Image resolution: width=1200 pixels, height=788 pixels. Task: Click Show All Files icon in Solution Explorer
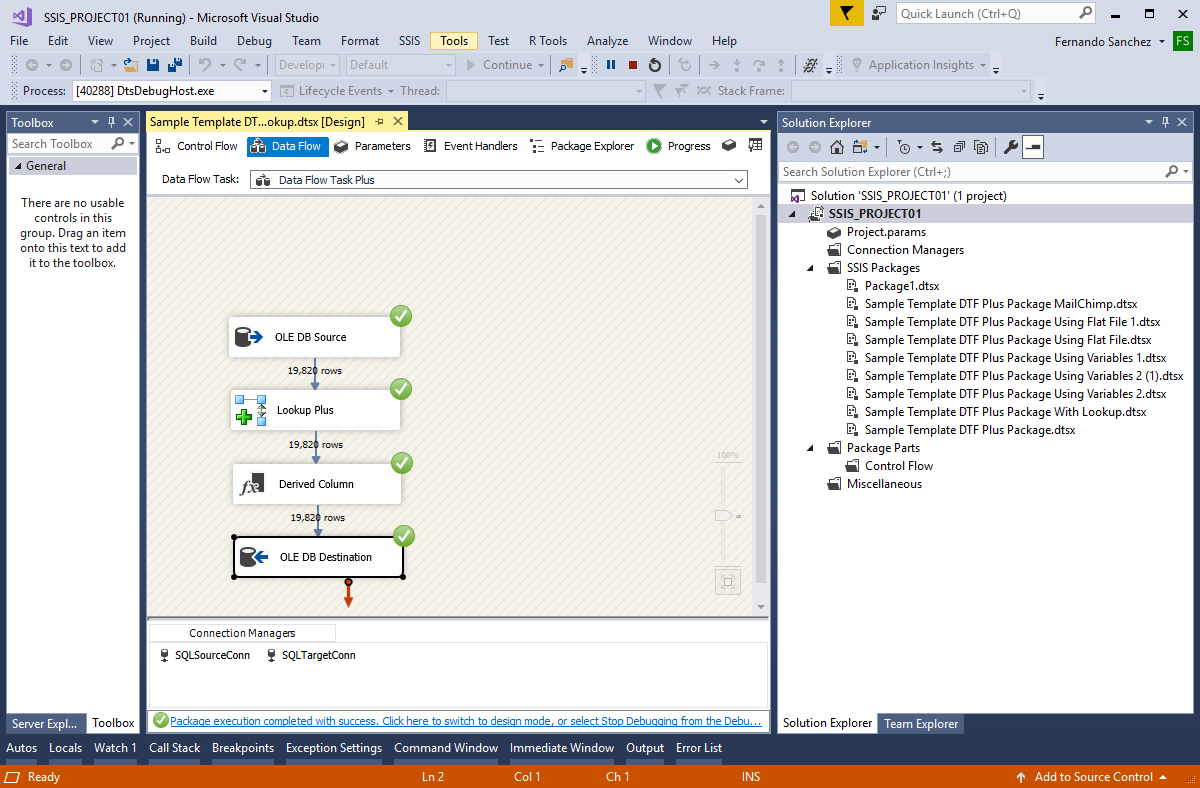pyautogui.click(x=981, y=147)
